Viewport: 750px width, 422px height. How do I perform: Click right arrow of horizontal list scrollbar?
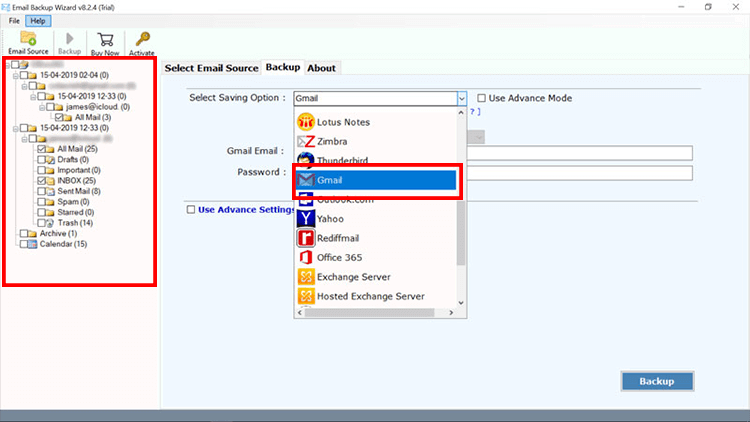point(451,312)
